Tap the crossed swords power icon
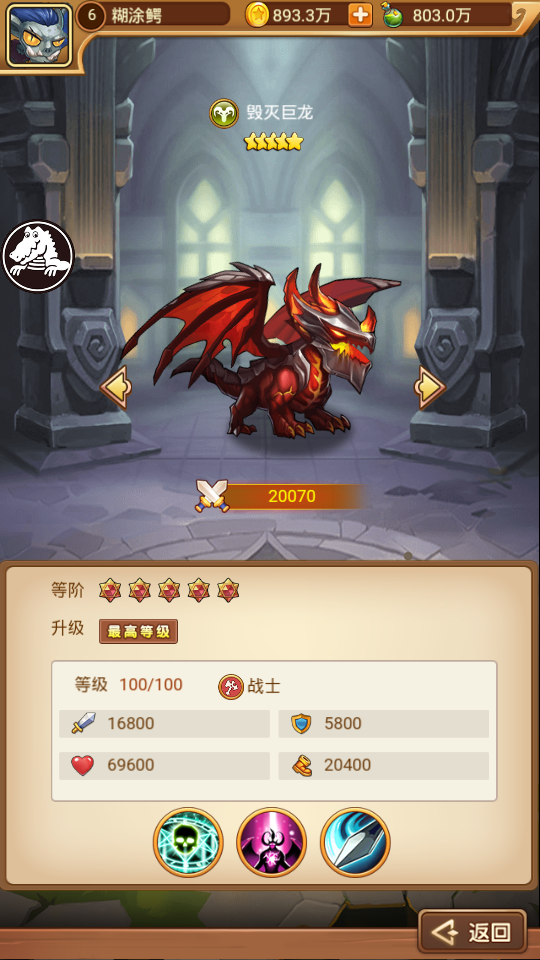 (212, 496)
